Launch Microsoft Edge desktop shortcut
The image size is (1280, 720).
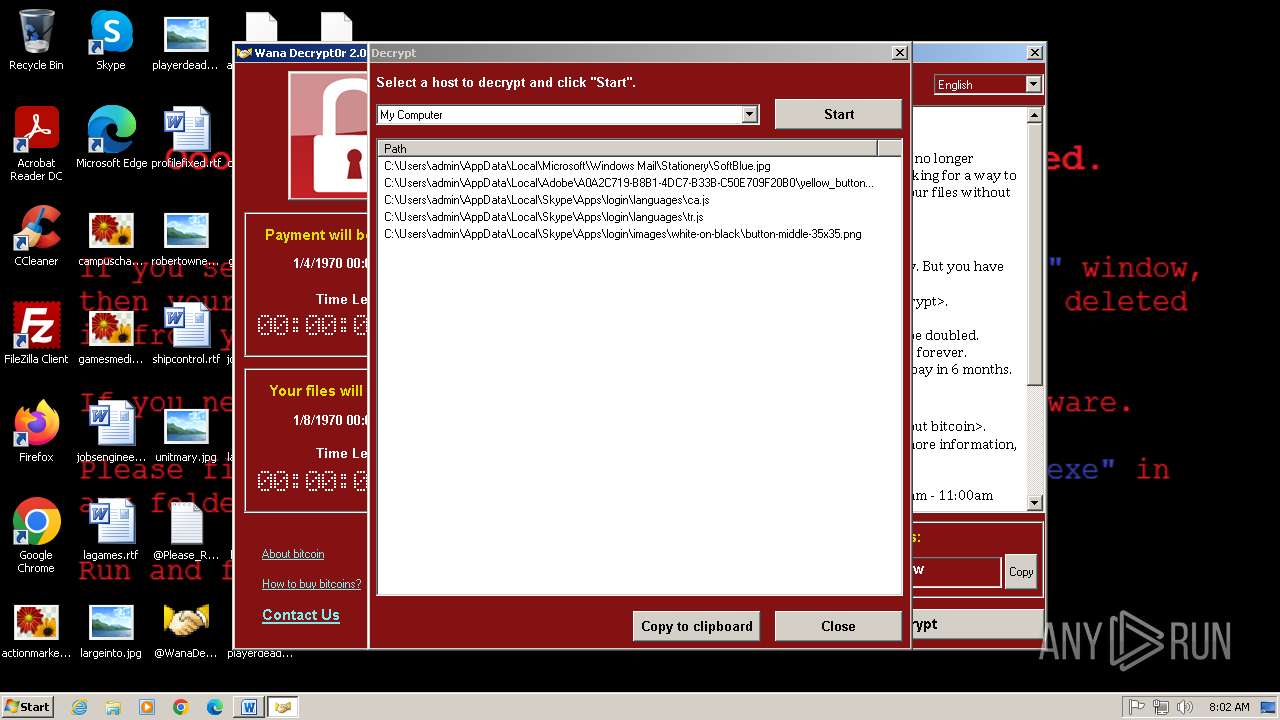point(111,137)
